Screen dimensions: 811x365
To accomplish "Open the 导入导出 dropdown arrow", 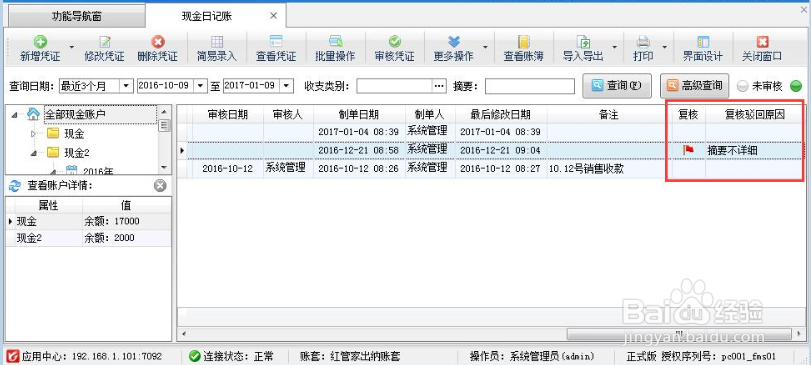I will 614,47.
